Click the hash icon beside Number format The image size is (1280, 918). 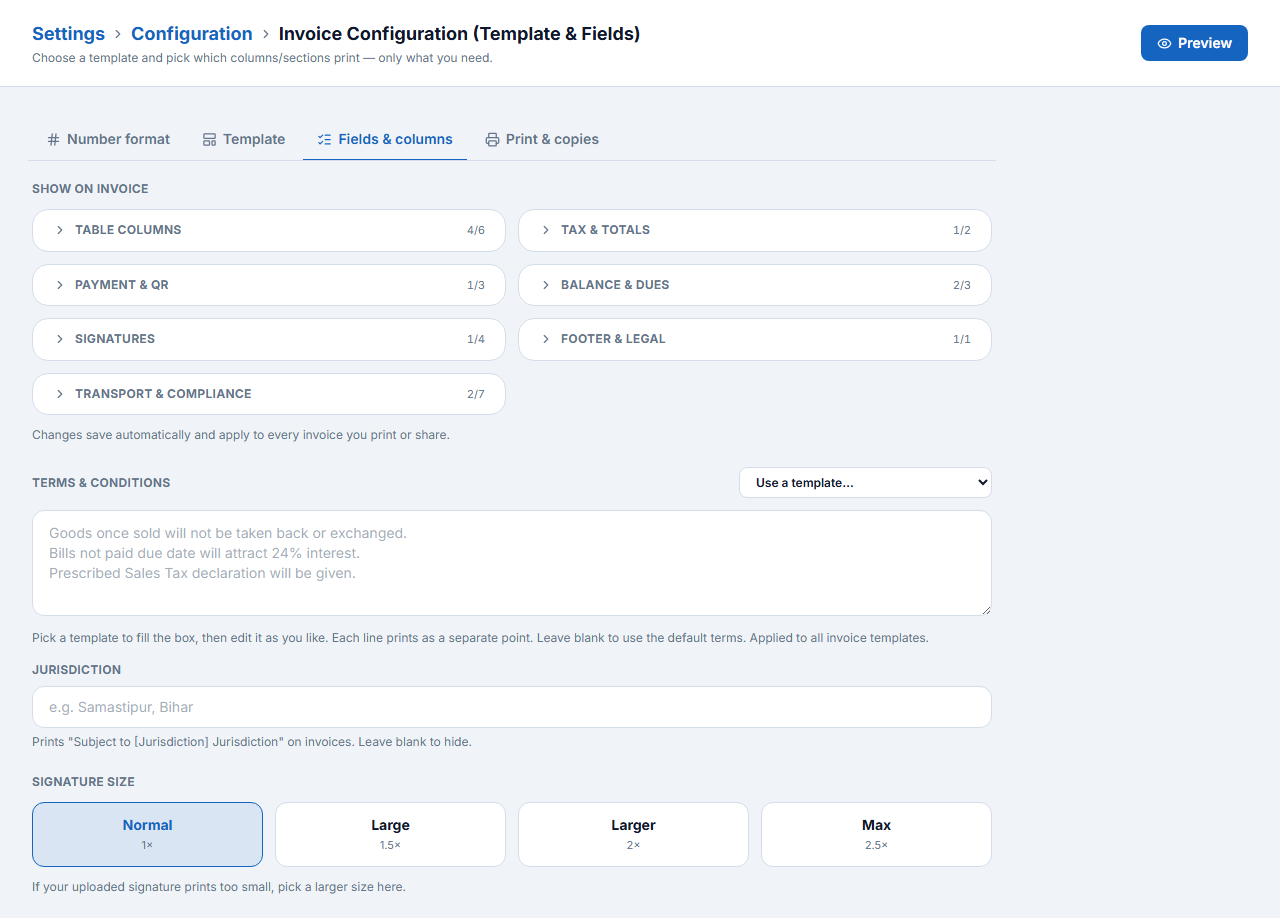pyautogui.click(x=54, y=139)
